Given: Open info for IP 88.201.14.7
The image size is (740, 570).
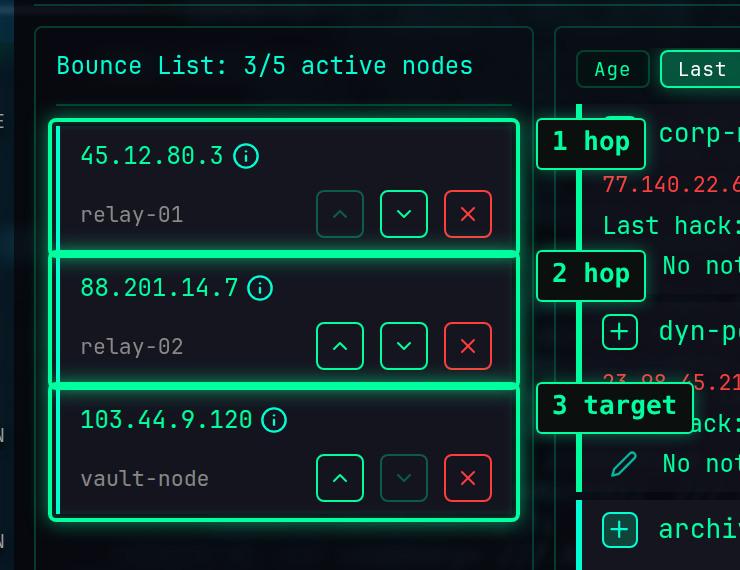Looking at the screenshot, I should click(260, 288).
